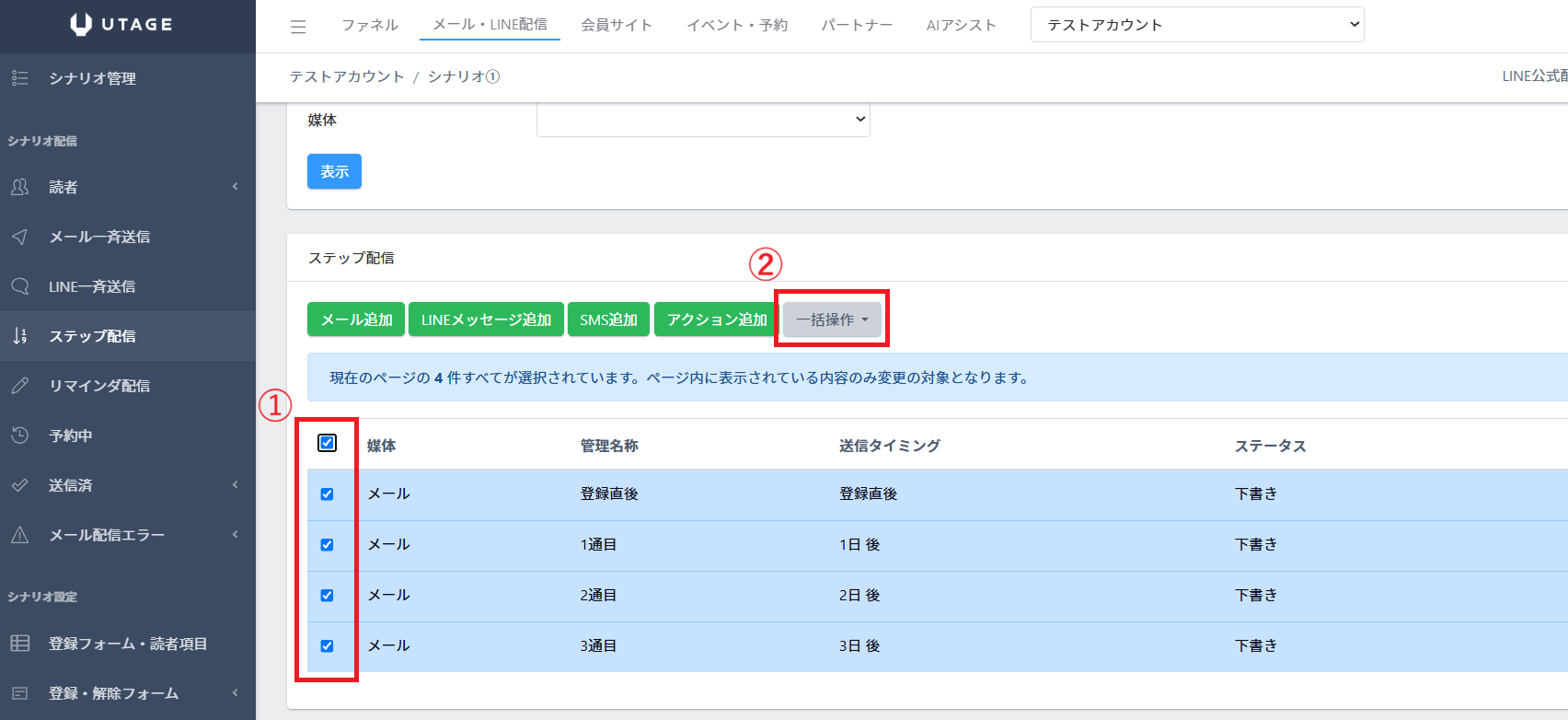This screenshot has height=720, width=1568.
Task: Click the ステータス column header
Action: tap(1270, 446)
